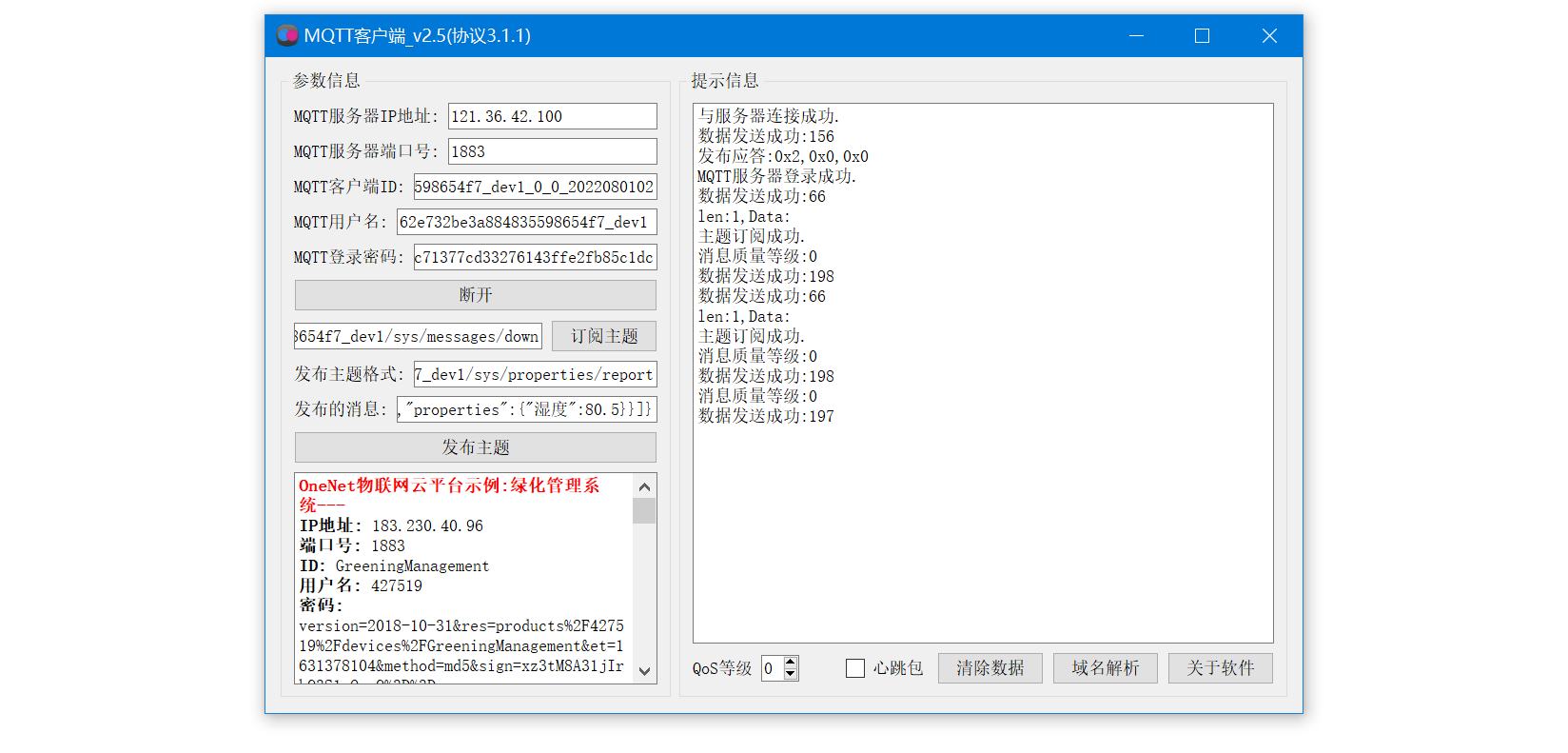Click the log line 发布应答:0x2,0x0,0x0

tap(783, 156)
